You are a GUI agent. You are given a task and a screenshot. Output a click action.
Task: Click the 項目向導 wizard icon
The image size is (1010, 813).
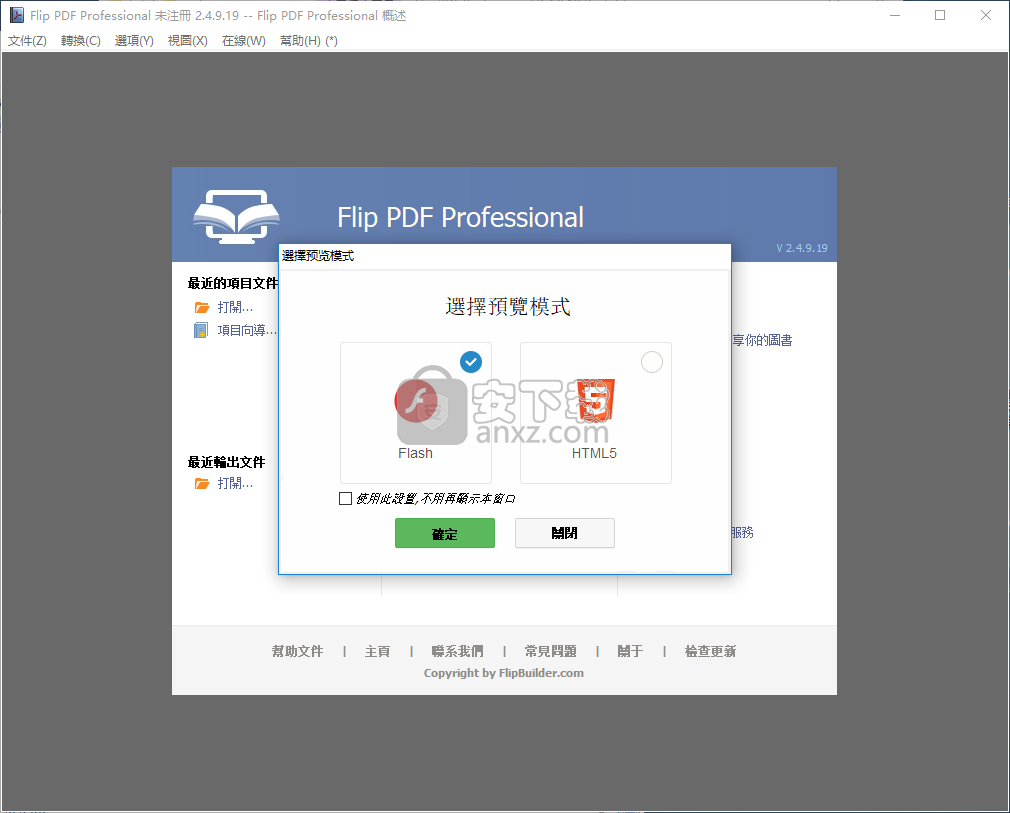pos(201,330)
